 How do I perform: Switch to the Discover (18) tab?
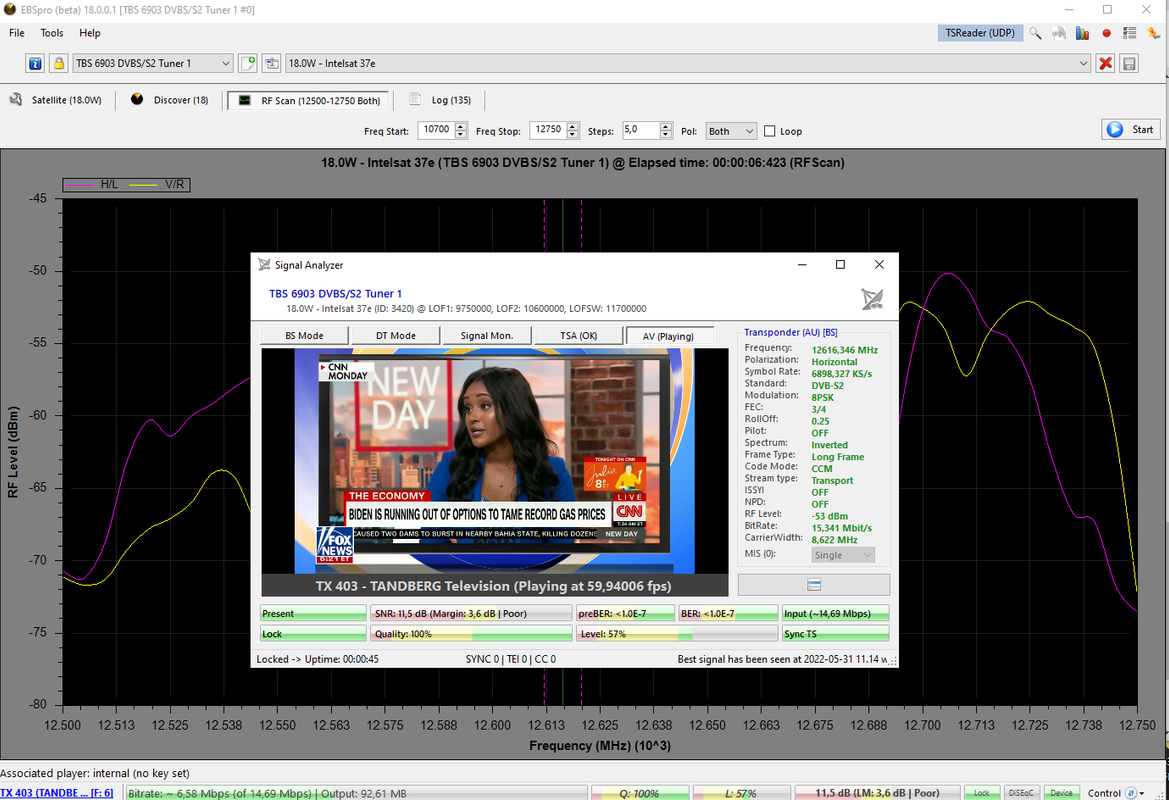click(x=170, y=100)
